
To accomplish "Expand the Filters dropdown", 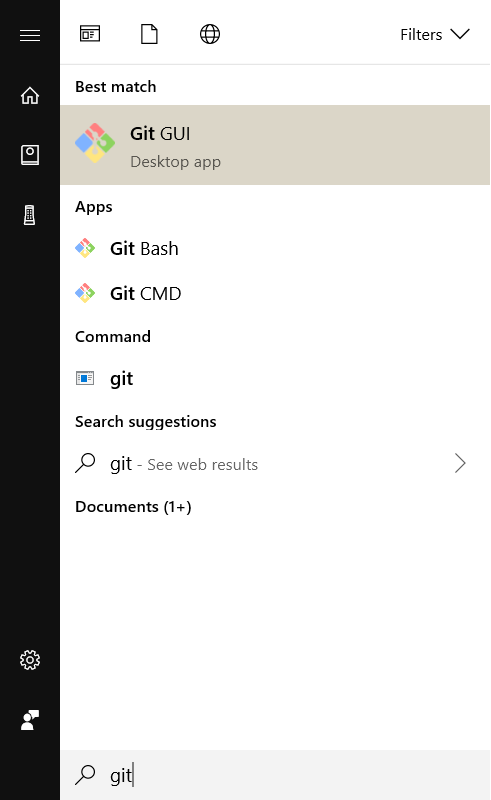I will coord(434,34).
